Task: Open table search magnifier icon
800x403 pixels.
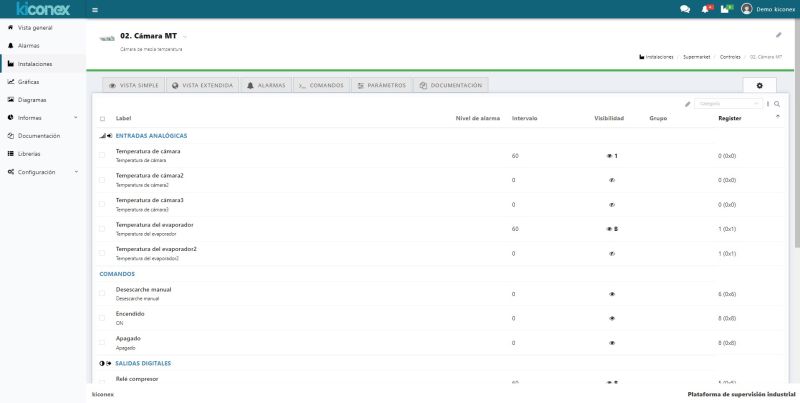Action: 777,104
